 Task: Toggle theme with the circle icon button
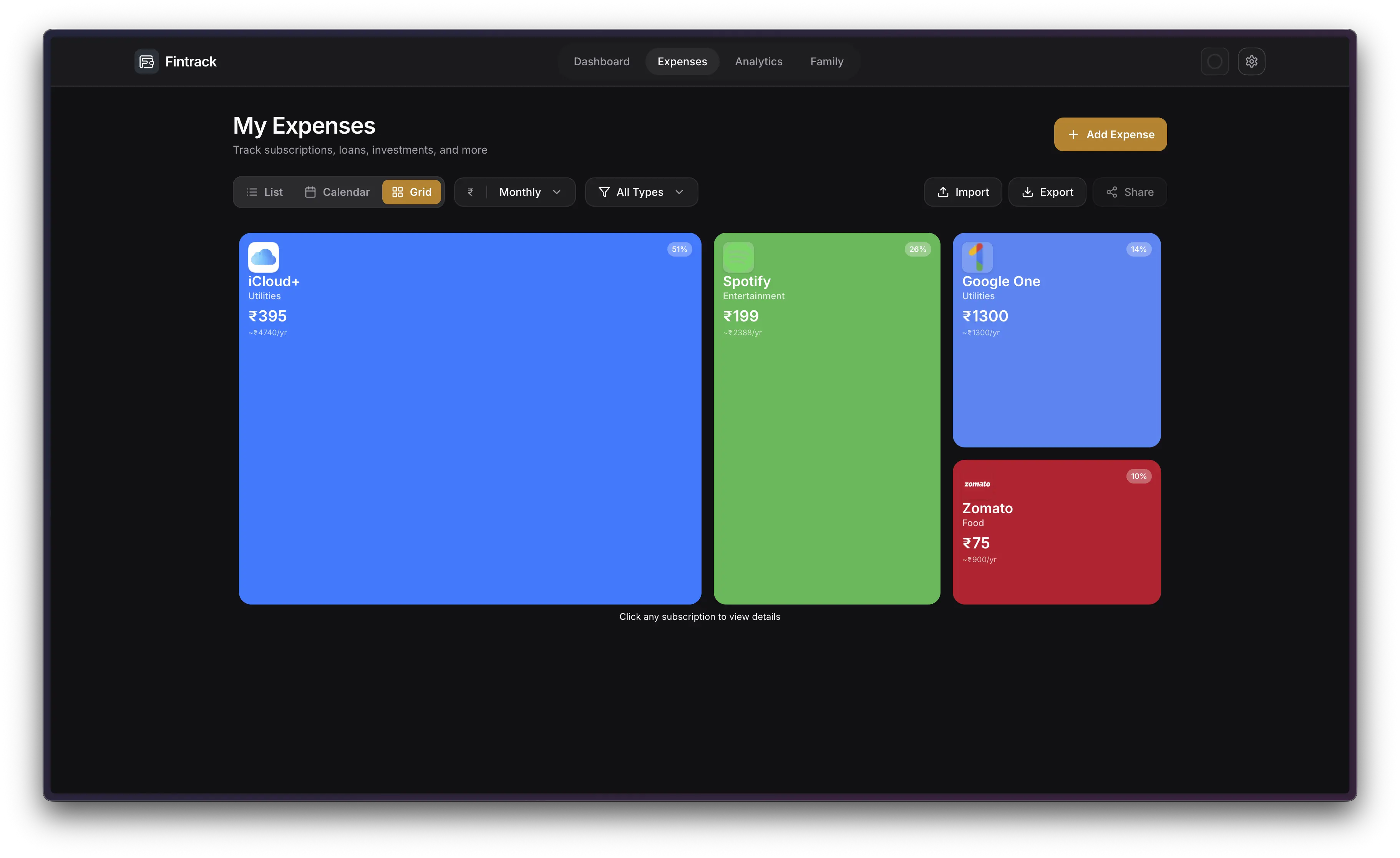coord(1214,61)
